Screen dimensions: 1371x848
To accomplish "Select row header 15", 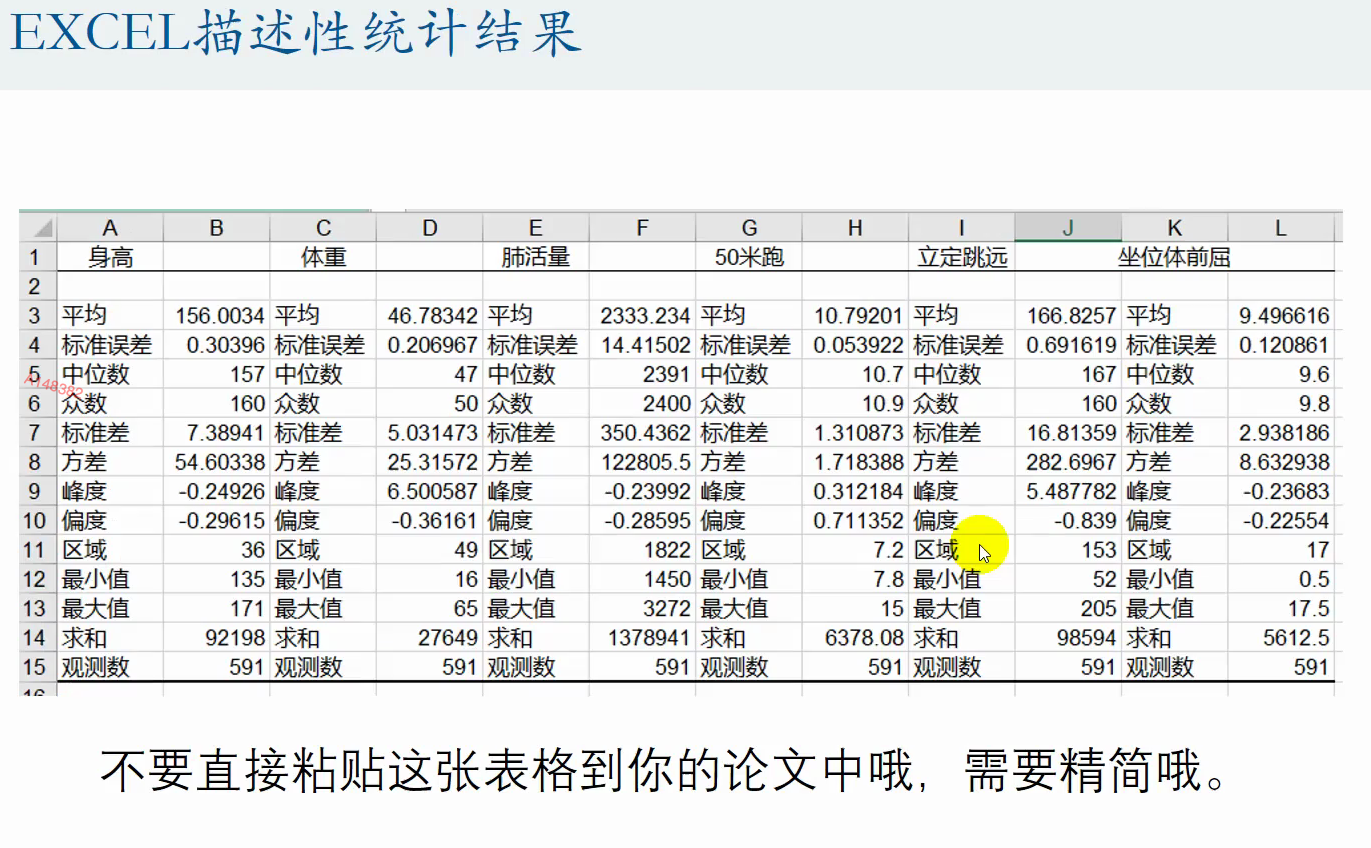I will pyautogui.click(x=38, y=667).
